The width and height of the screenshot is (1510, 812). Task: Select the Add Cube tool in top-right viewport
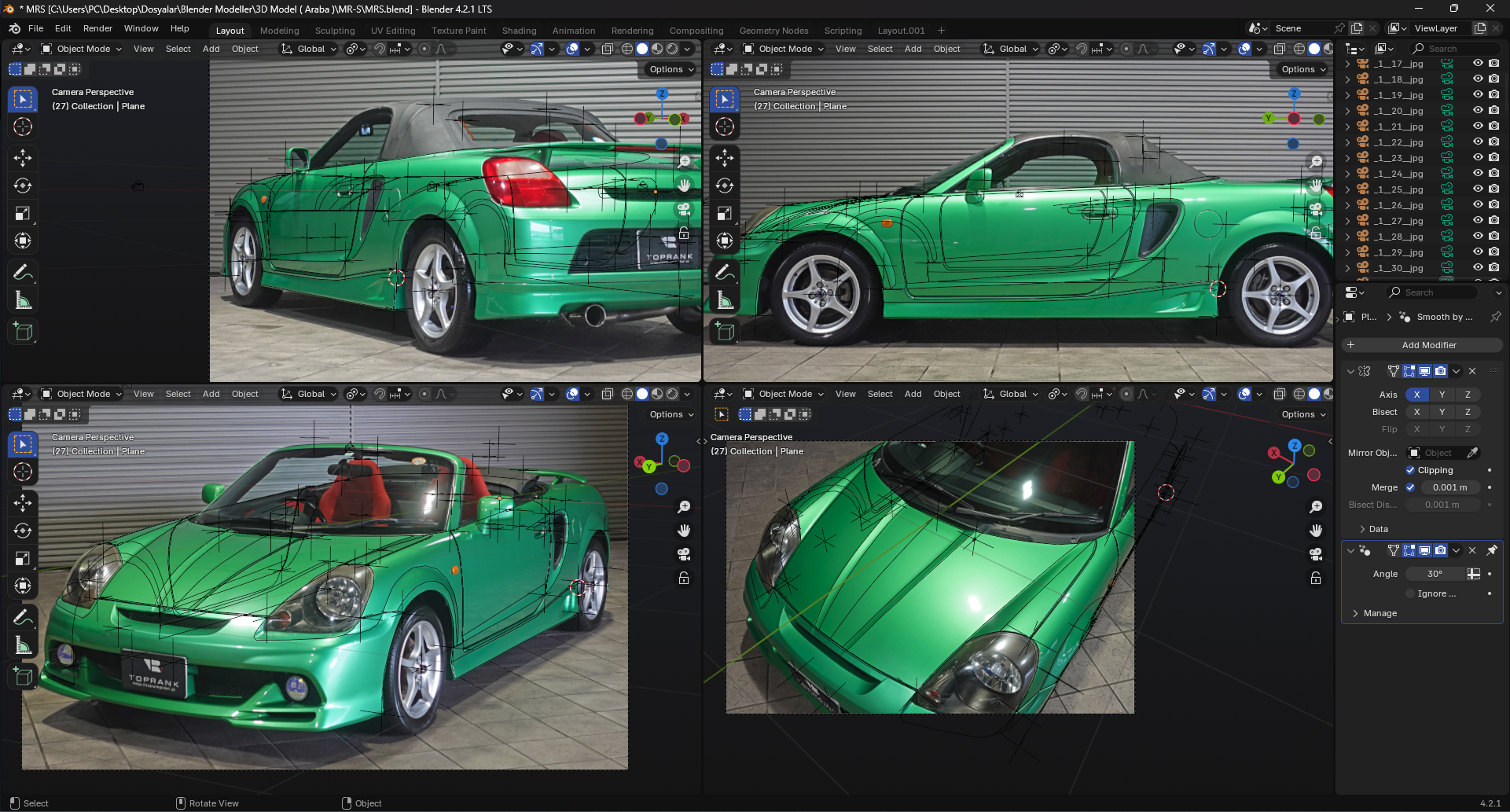[725, 332]
